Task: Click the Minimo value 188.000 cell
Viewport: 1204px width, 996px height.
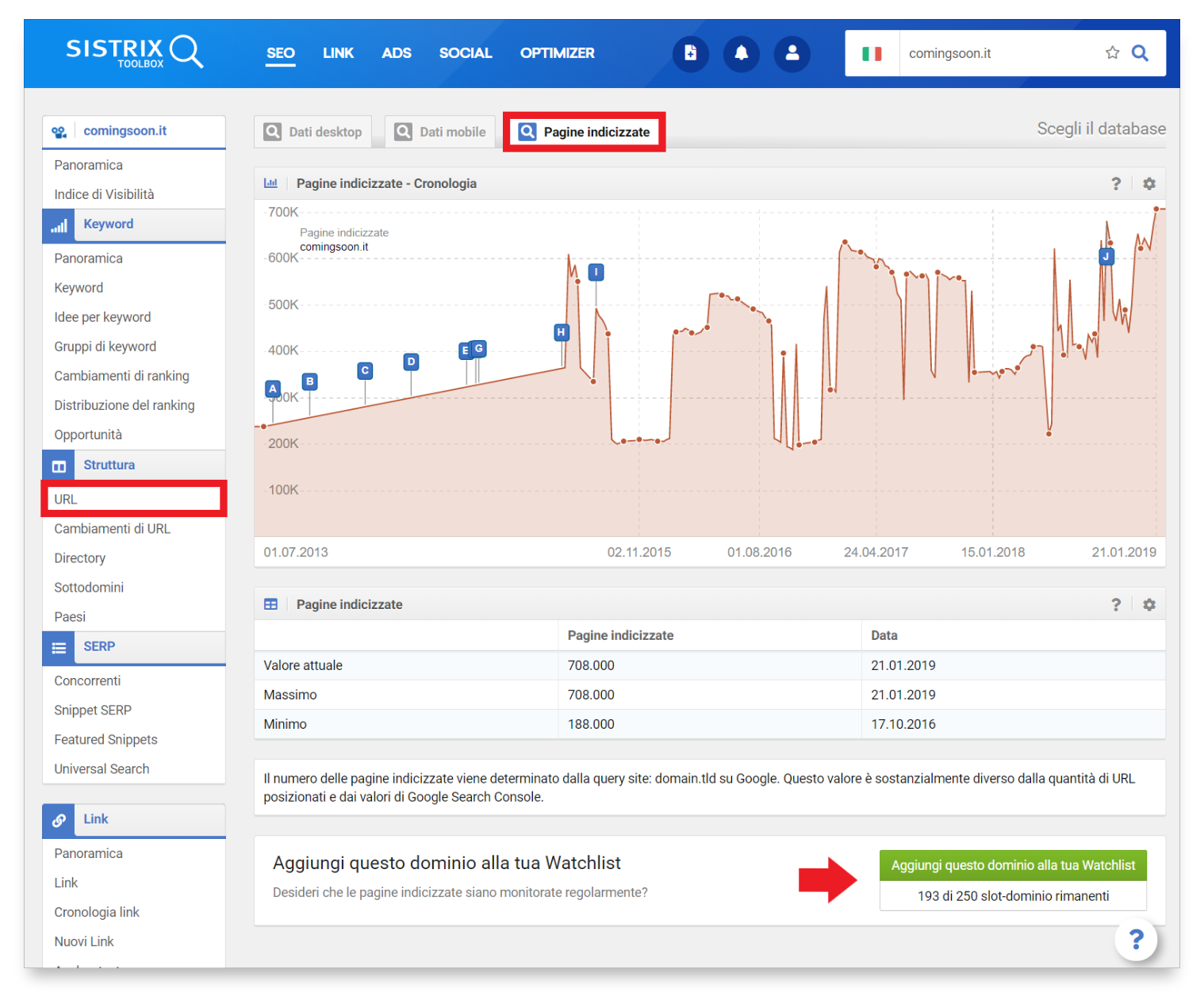Action: (x=710, y=724)
